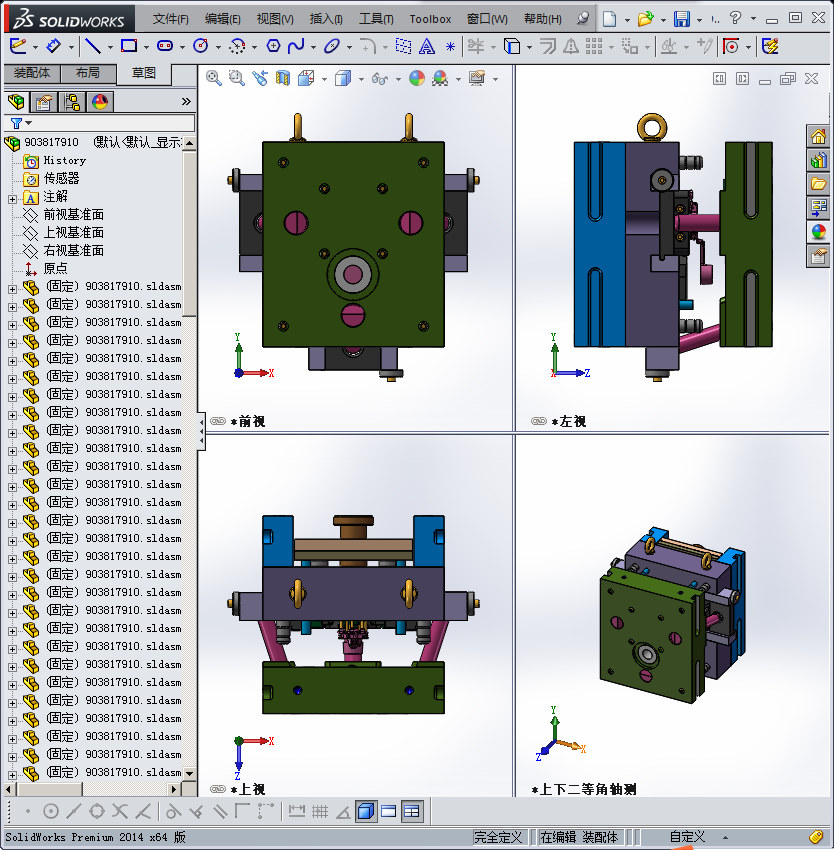Toggle the grid snap icon in bottom toolbar
This screenshot has height=850, width=834.
(320, 812)
